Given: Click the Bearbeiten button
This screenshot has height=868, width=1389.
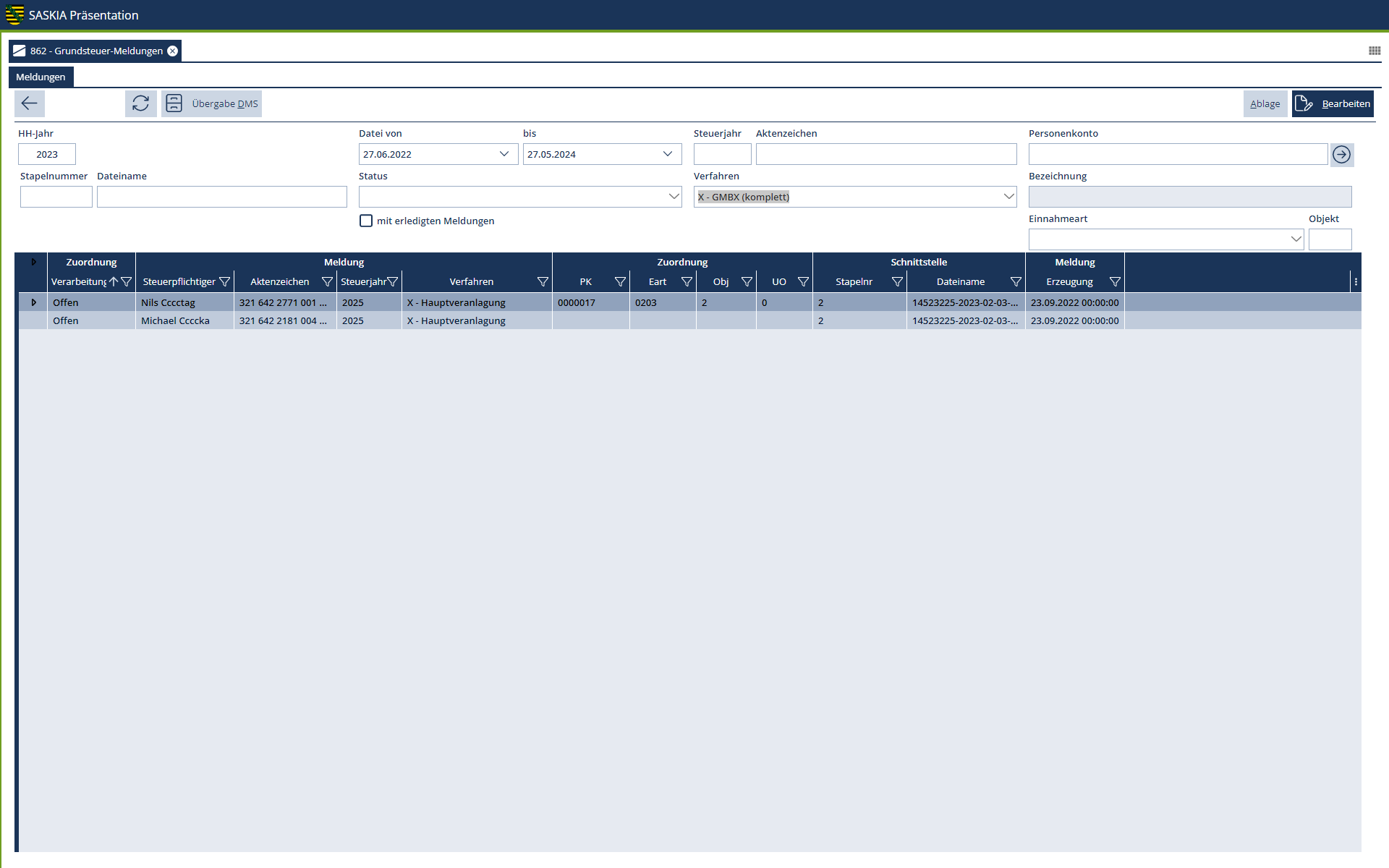Looking at the screenshot, I should [1333, 103].
